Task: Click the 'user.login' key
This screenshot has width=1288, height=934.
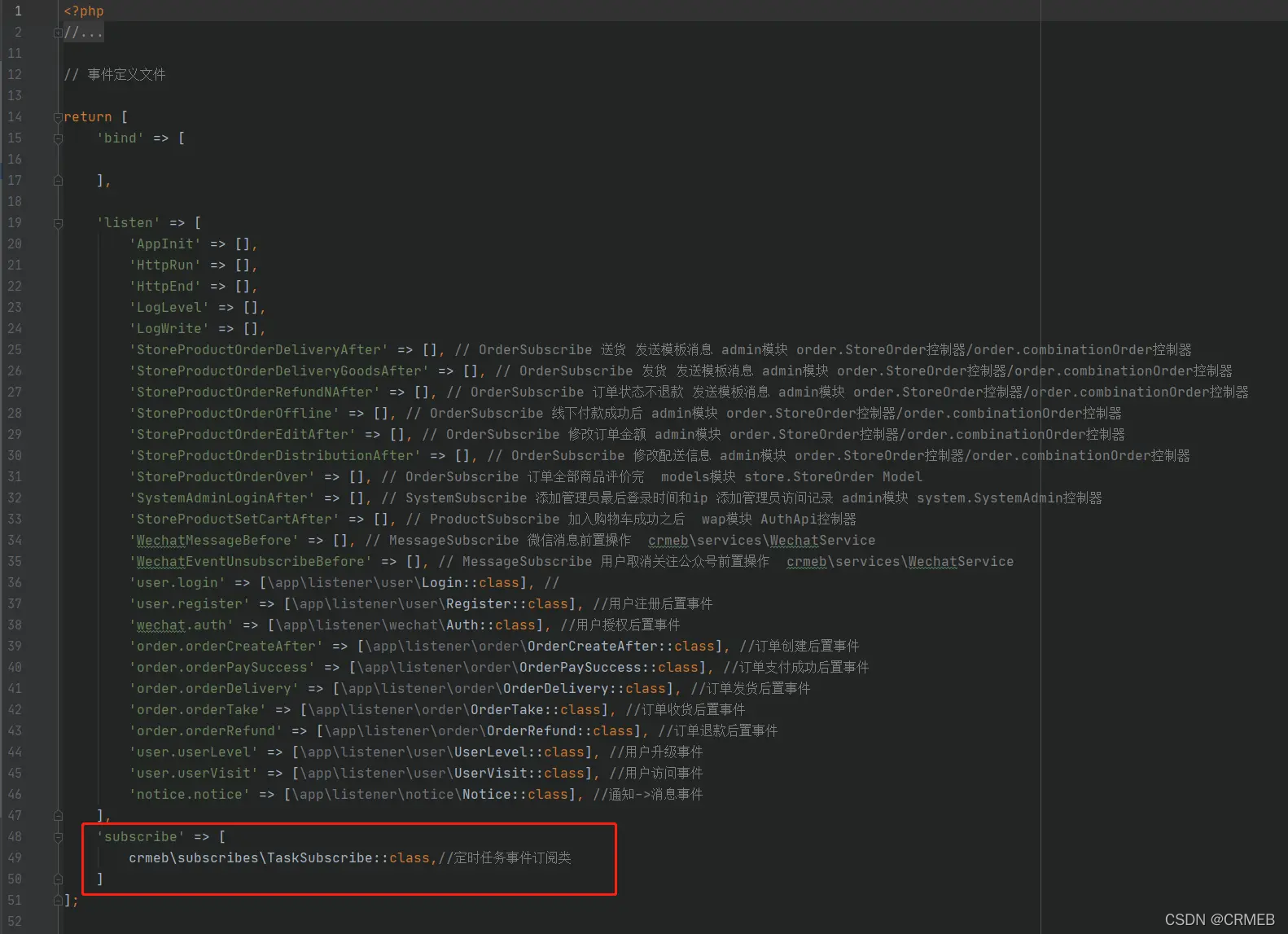Action: click(177, 583)
